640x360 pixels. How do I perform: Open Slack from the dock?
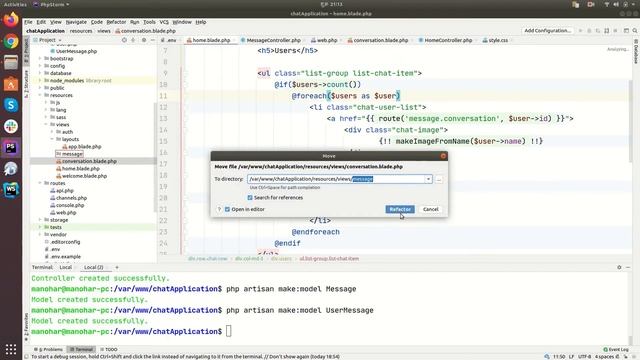(11, 126)
